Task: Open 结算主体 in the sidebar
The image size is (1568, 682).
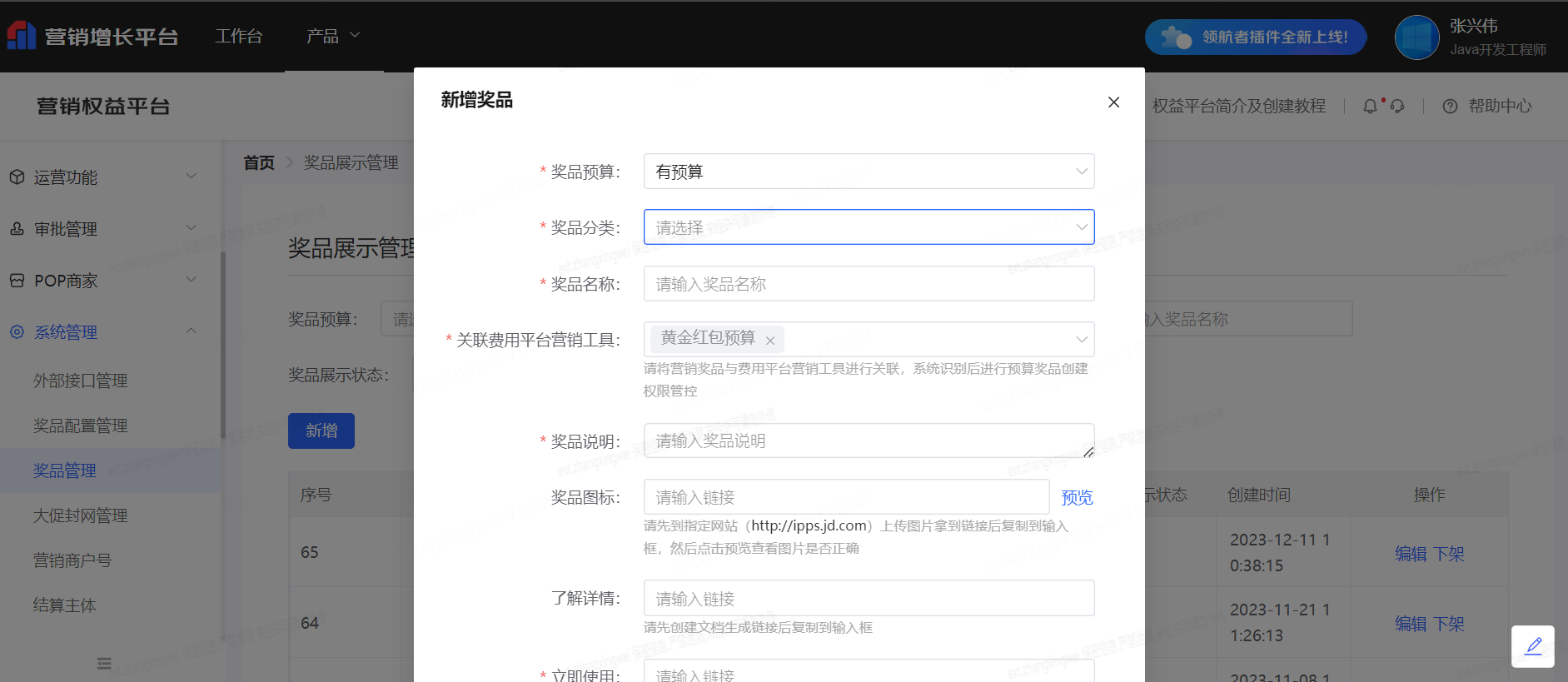Action: point(65,605)
